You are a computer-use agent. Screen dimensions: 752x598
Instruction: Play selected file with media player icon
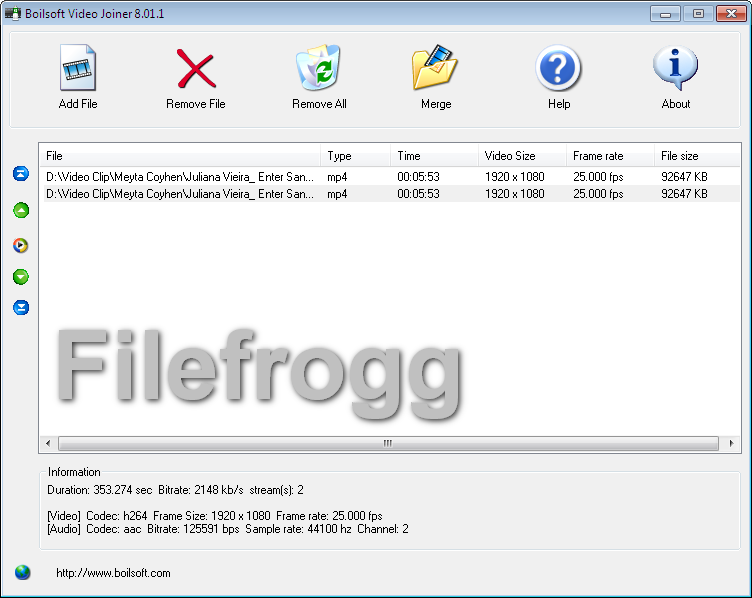coord(21,245)
